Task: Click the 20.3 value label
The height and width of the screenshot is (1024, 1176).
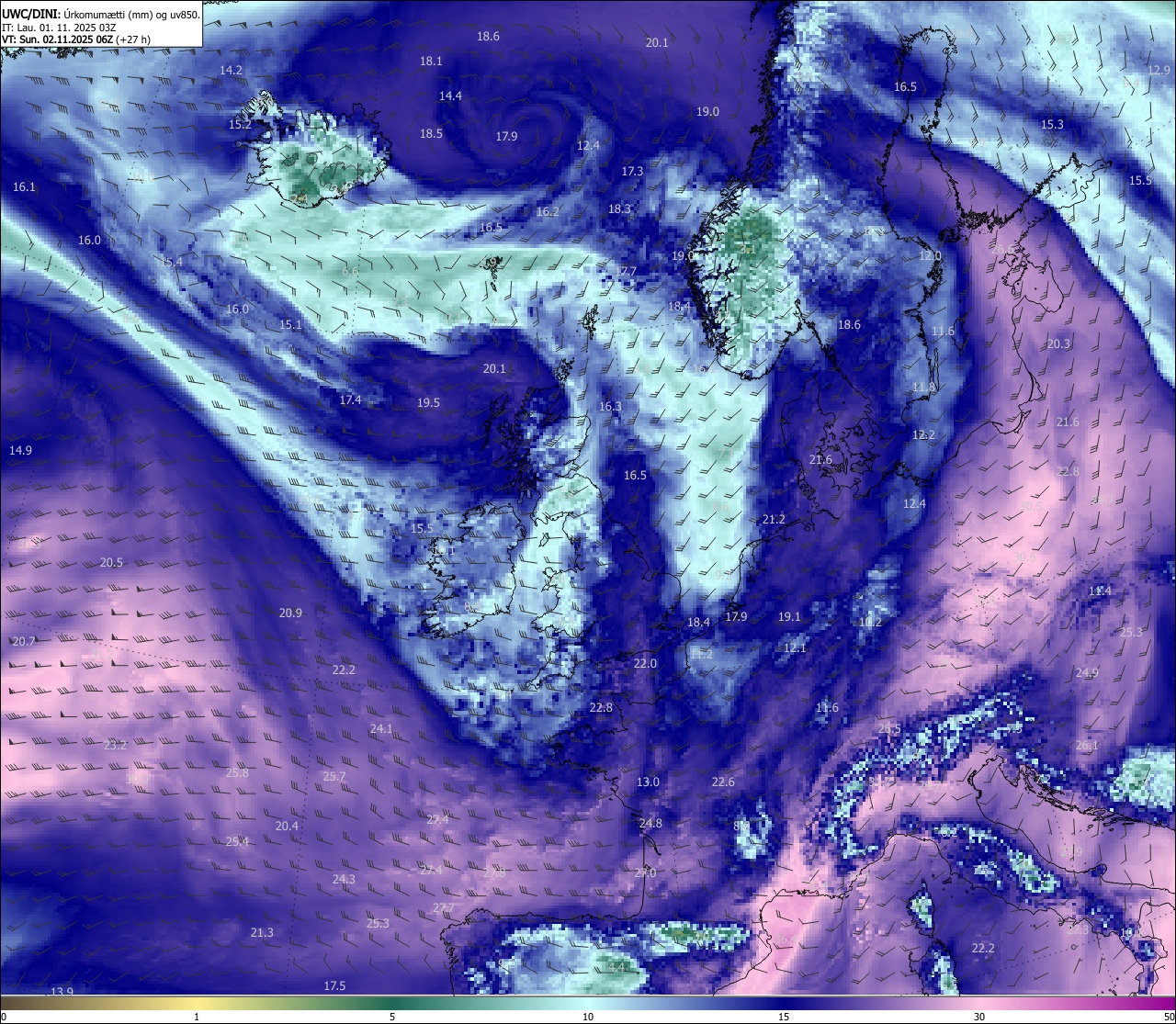Action: (1058, 343)
